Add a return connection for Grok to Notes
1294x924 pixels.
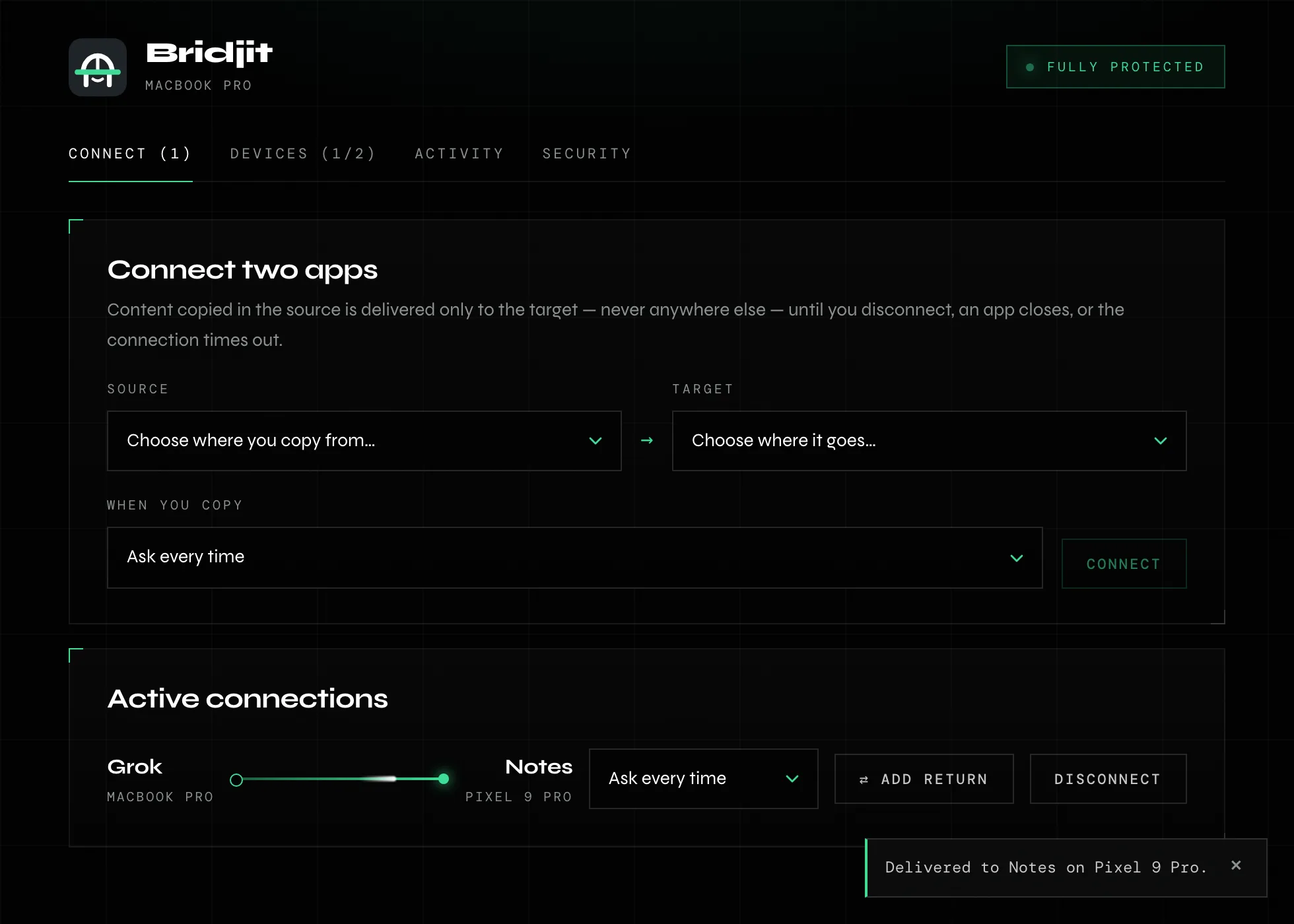point(924,779)
